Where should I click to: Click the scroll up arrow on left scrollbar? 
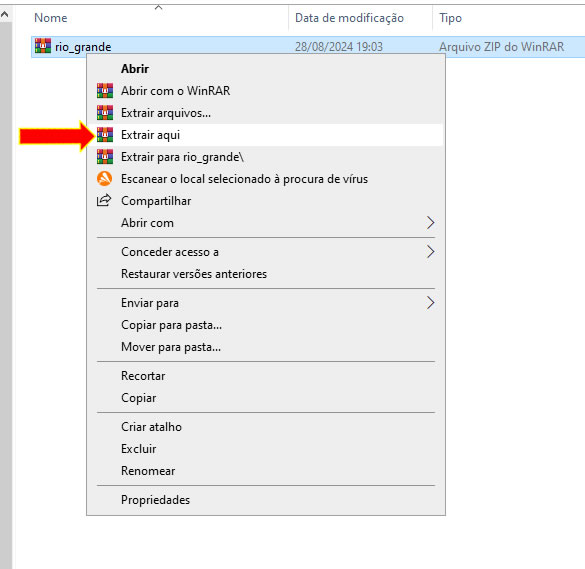5,15
